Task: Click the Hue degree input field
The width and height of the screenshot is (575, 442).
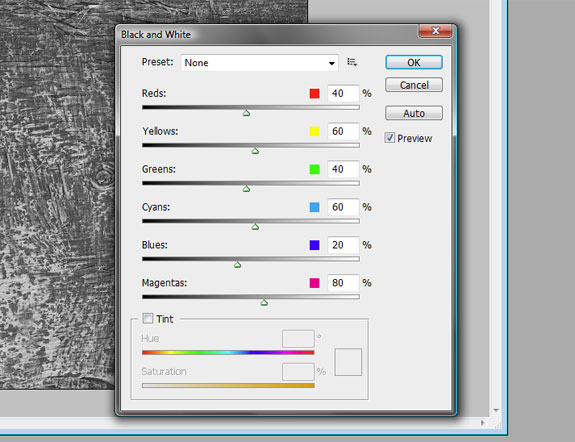Action: coord(298,339)
